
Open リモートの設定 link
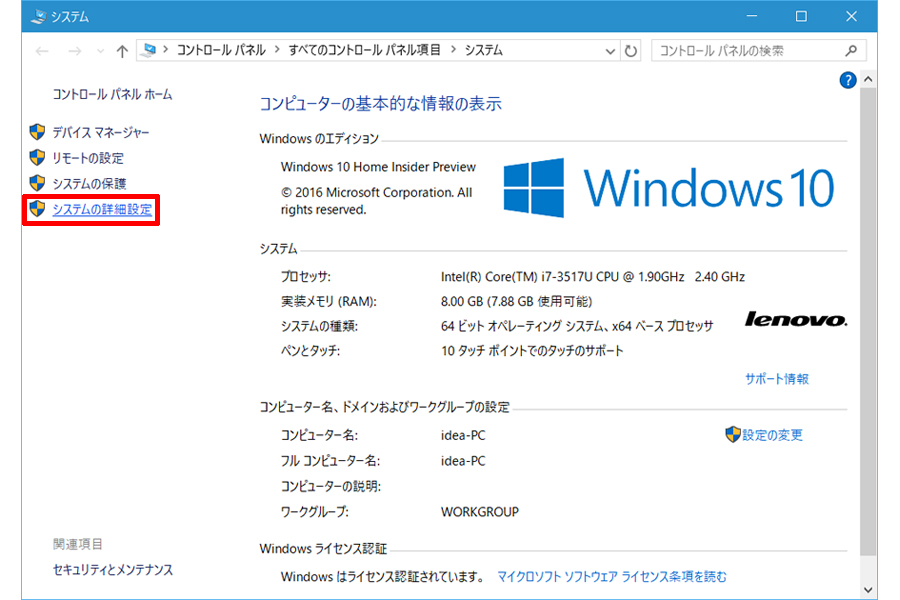click(x=88, y=158)
